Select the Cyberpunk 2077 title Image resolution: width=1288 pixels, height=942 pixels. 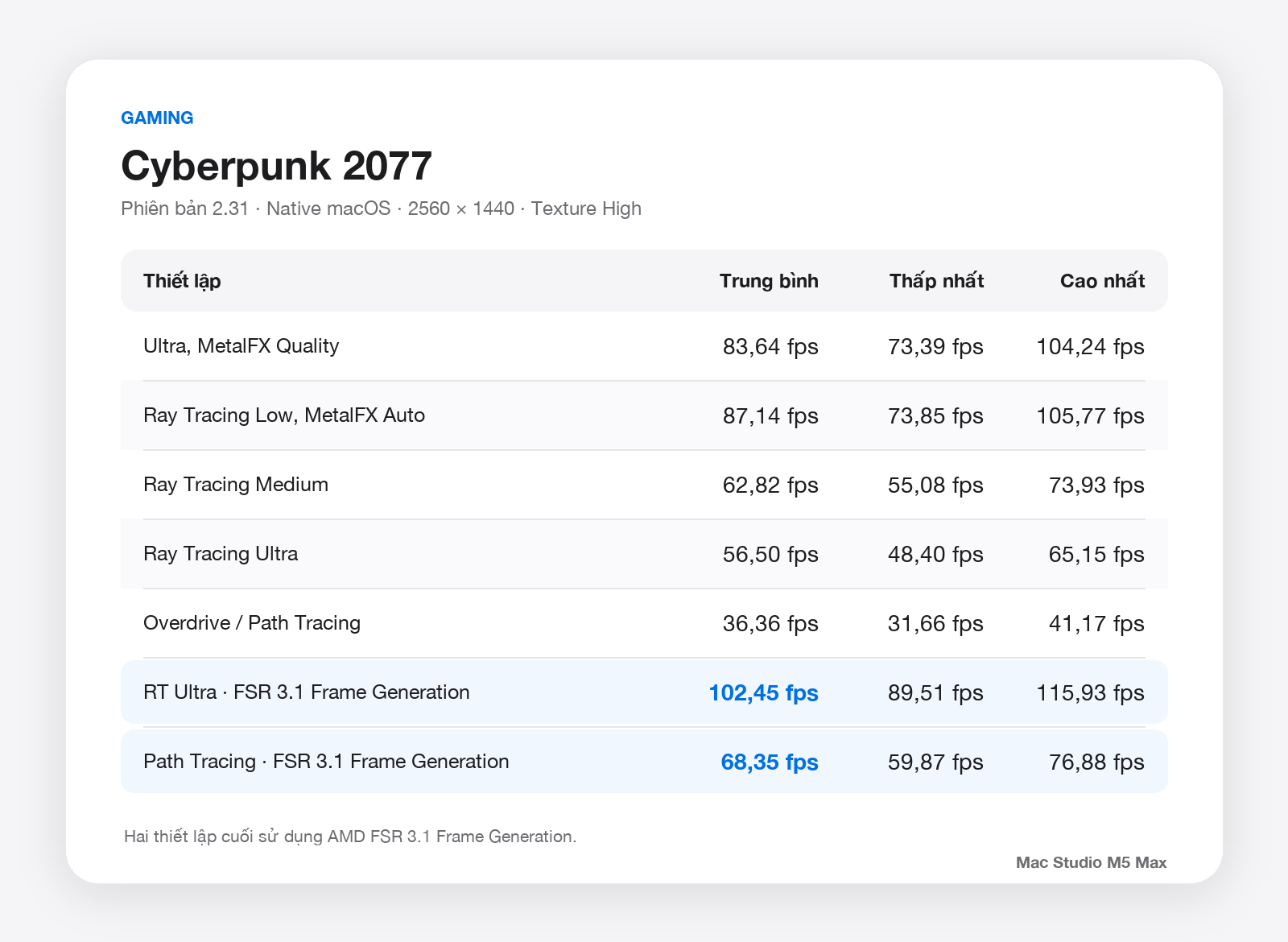tap(276, 166)
